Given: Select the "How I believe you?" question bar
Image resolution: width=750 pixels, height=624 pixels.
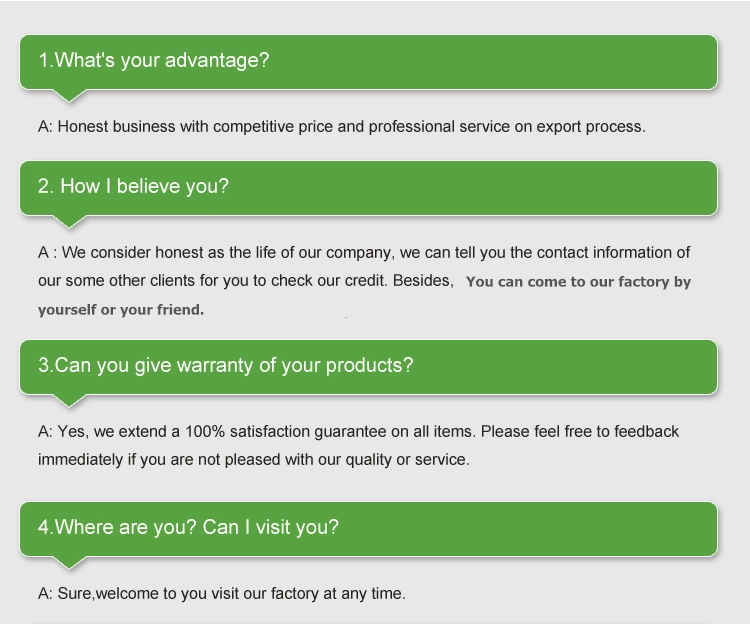Looking at the screenshot, I should [368, 188].
